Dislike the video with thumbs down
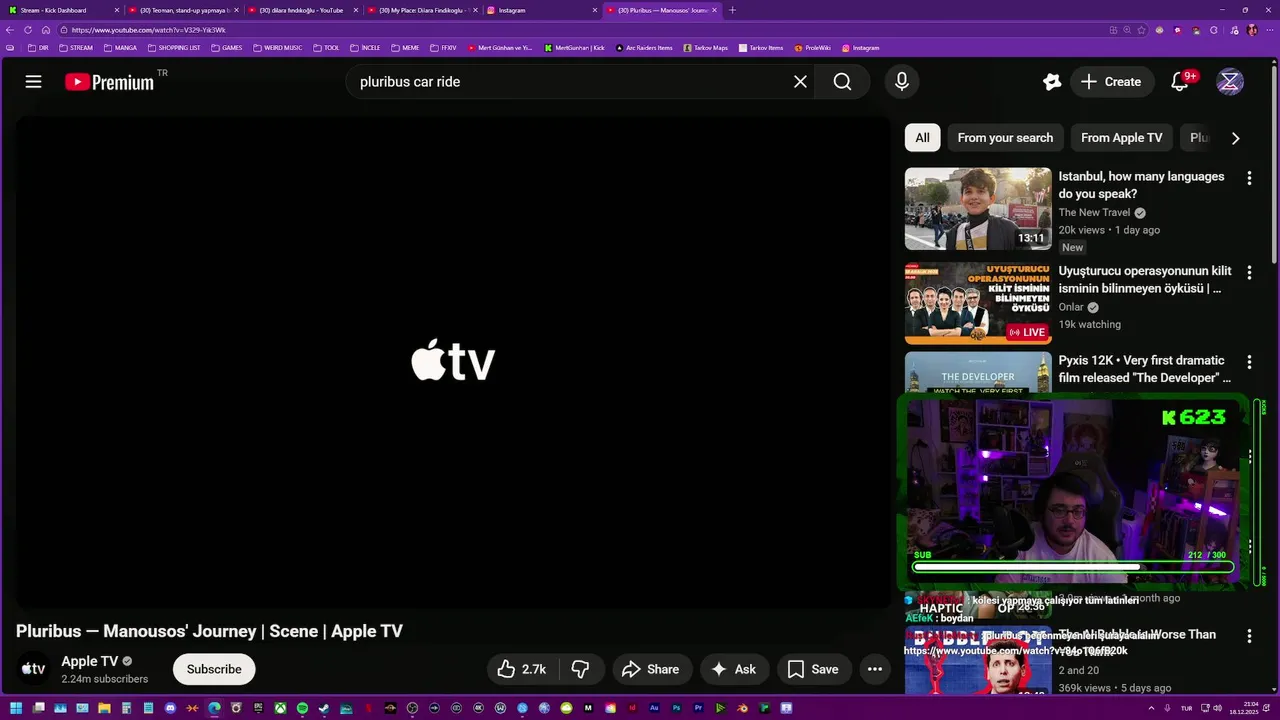This screenshot has width=1280, height=720. point(580,669)
